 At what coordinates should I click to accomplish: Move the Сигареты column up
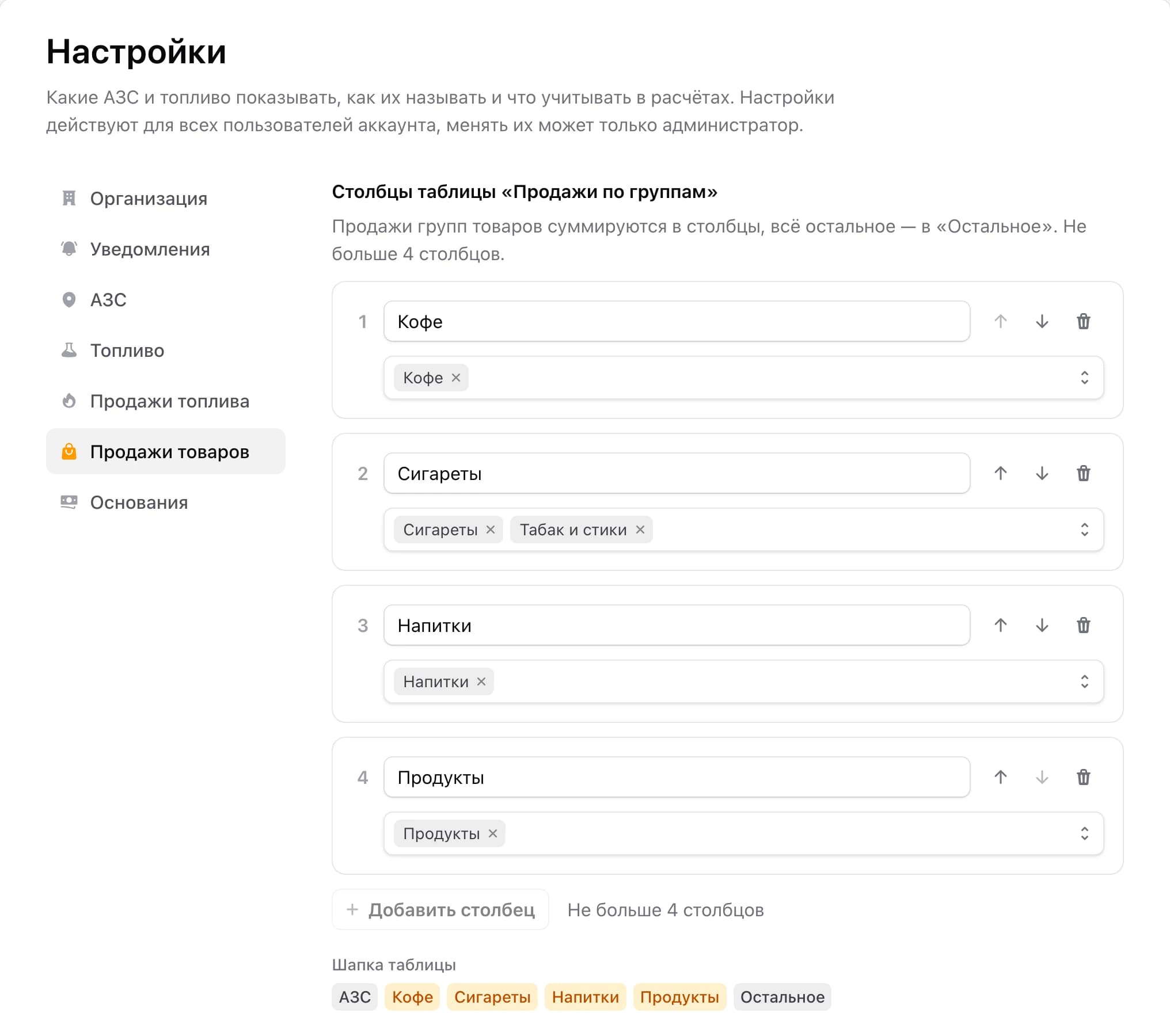point(1000,473)
